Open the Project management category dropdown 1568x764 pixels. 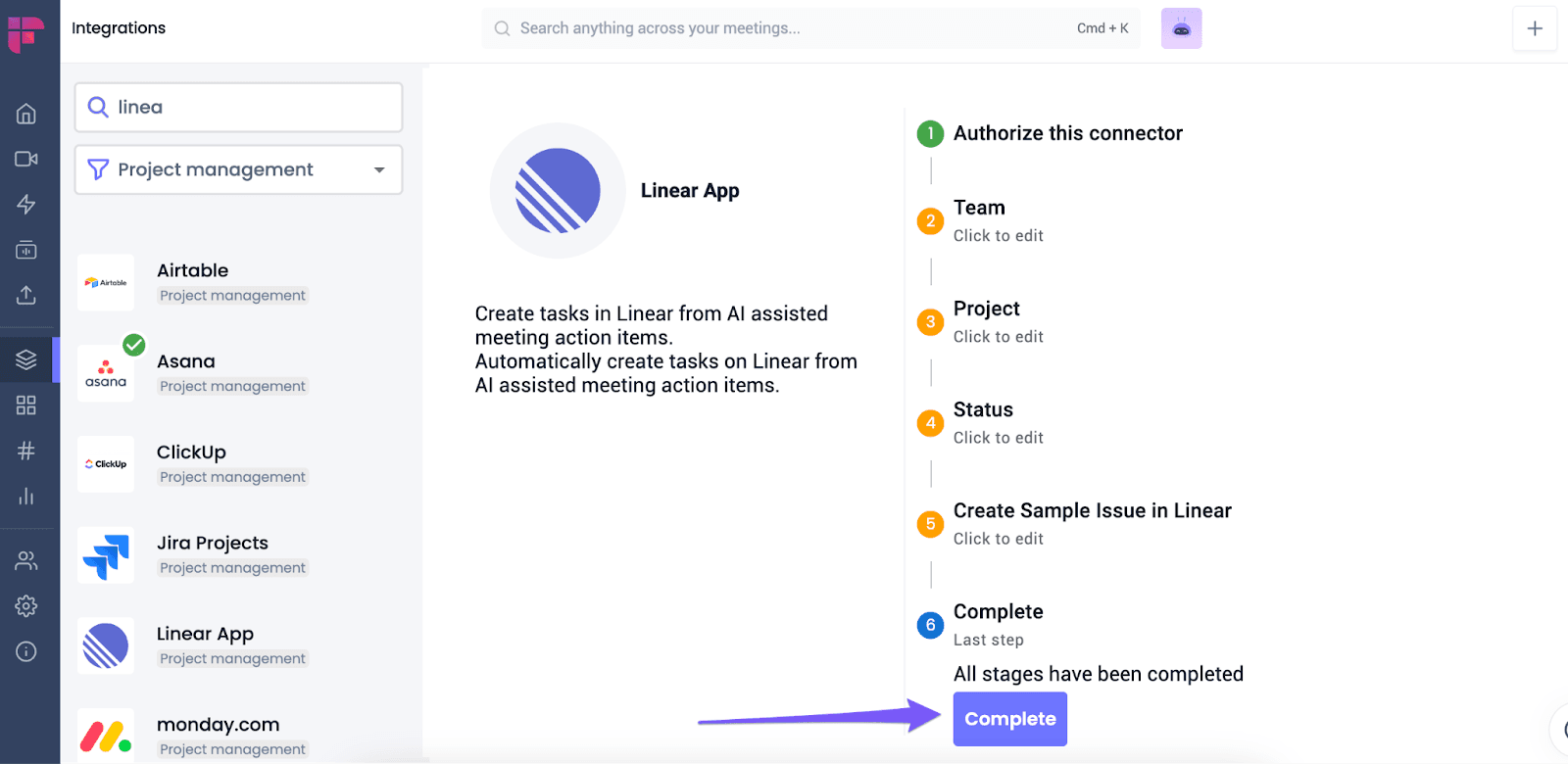point(238,169)
